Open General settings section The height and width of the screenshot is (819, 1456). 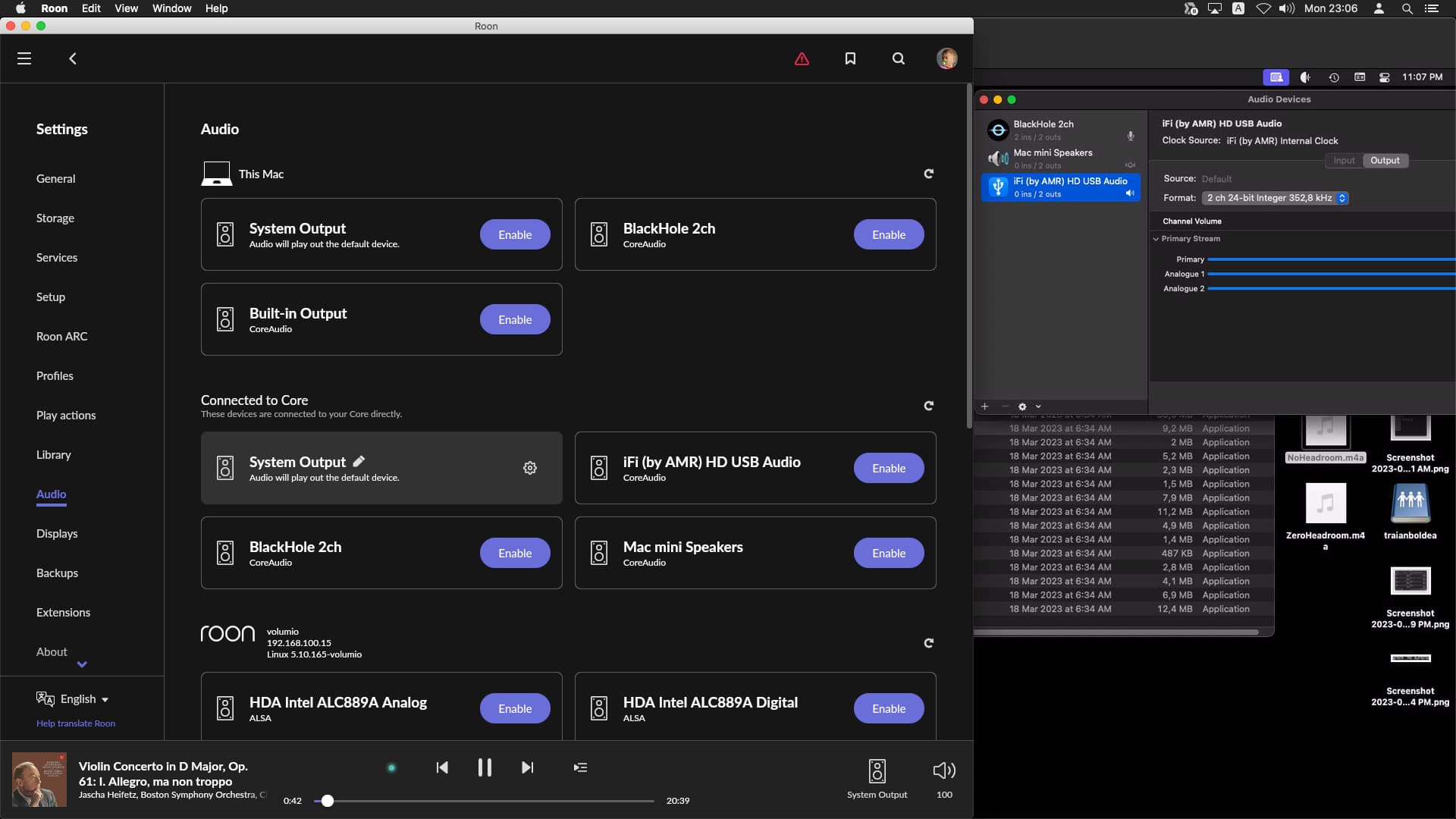(55, 178)
